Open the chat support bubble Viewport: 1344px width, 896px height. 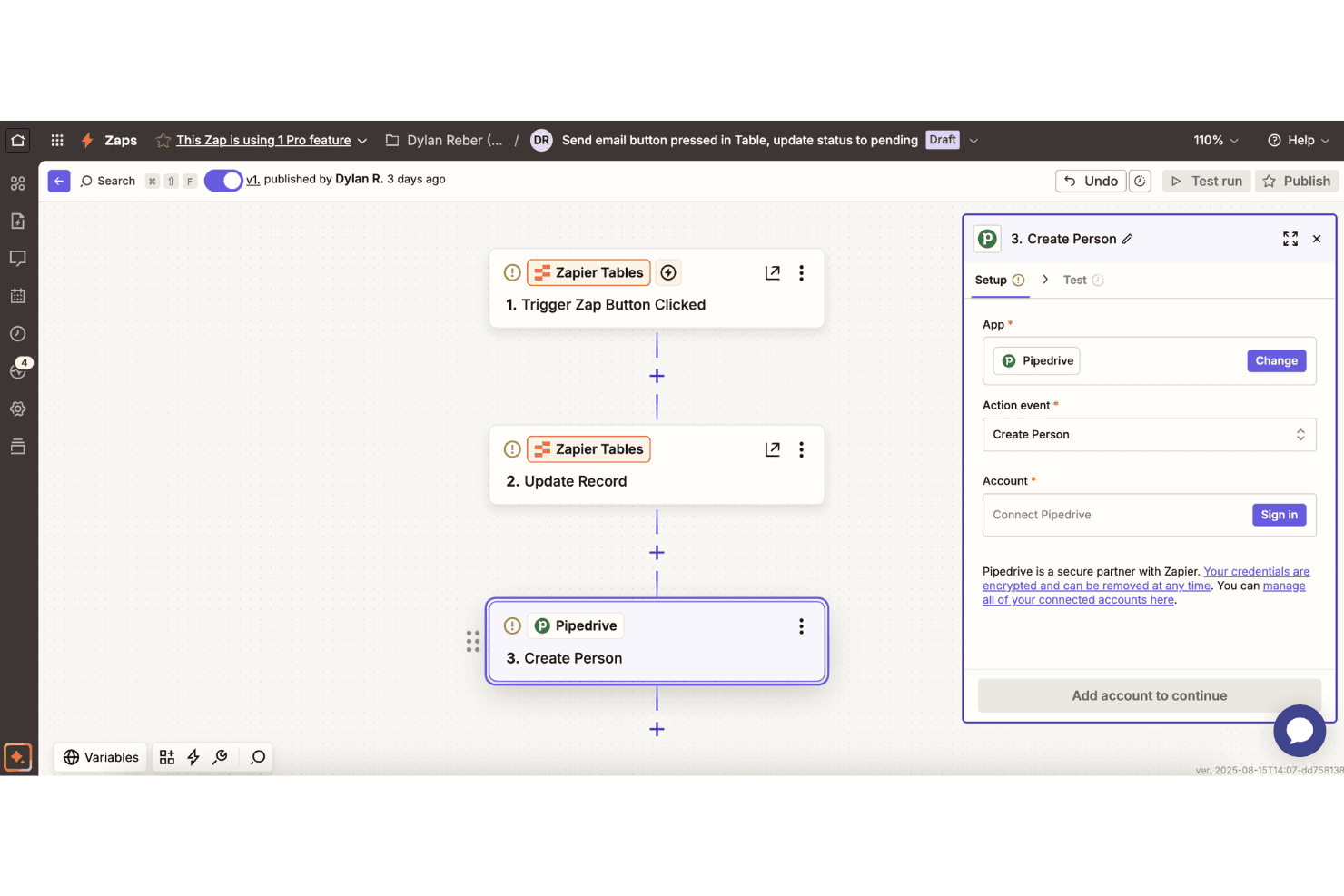tap(1300, 731)
